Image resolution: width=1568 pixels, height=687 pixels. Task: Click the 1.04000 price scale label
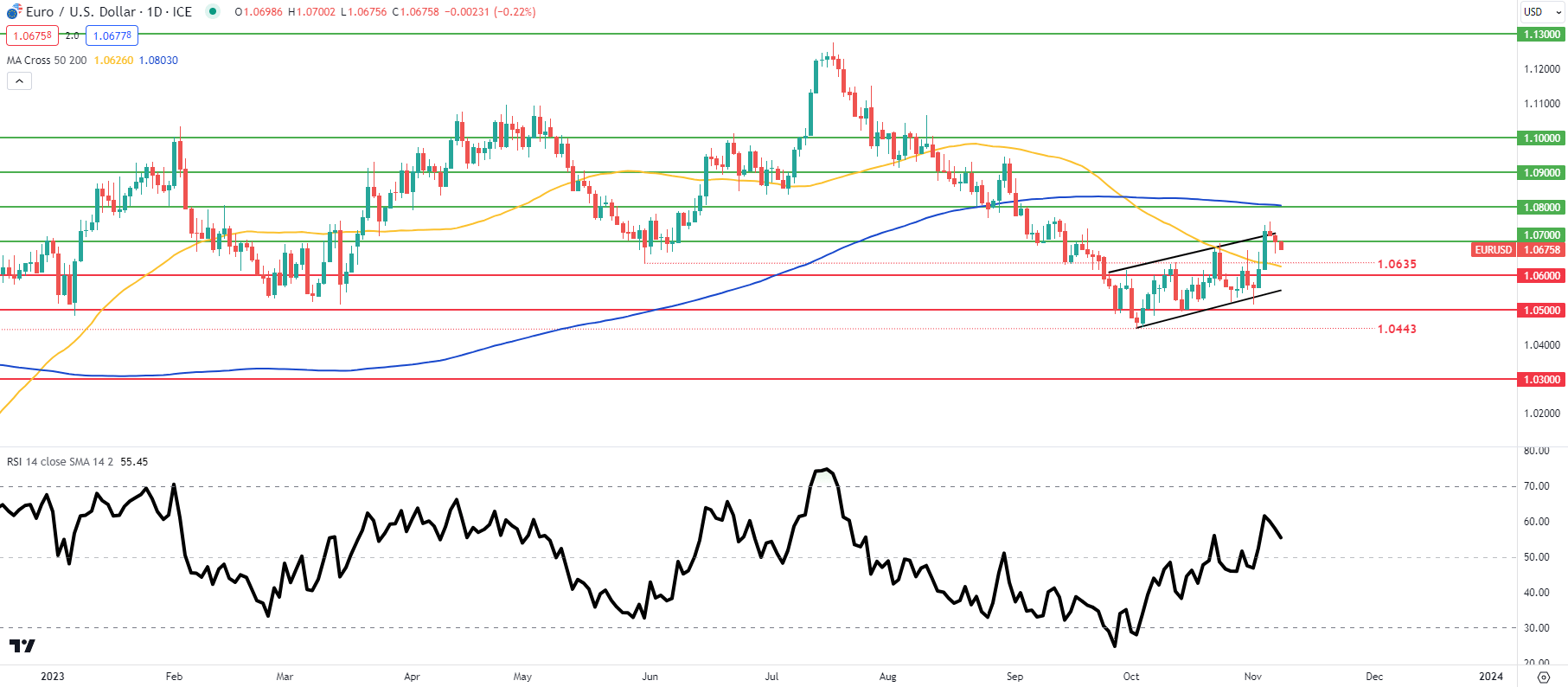coord(1541,344)
